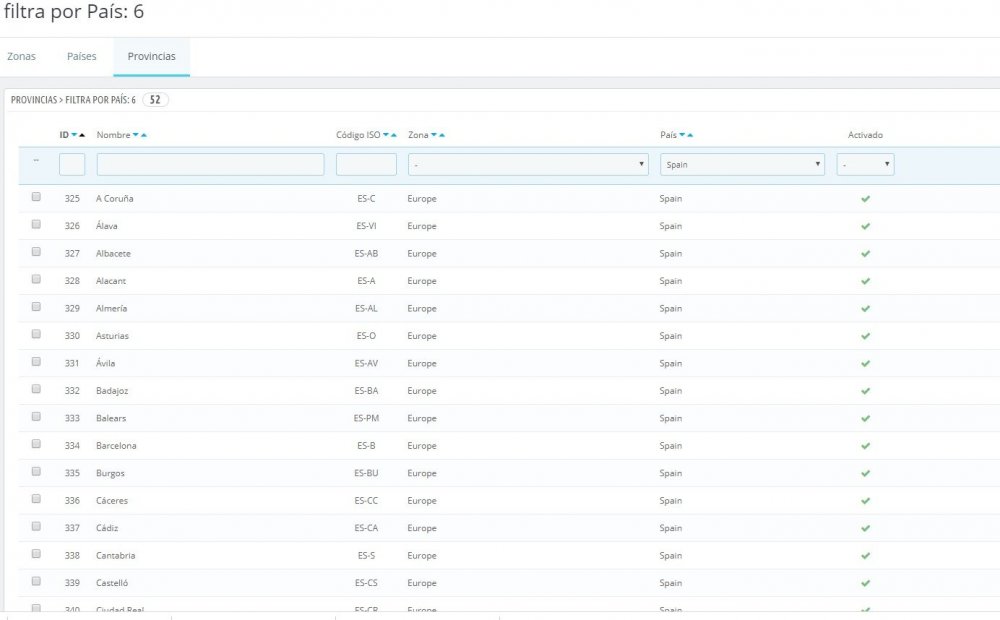
Task: Check the Cádiz row checkbox
Action: click(x=36, y=526)
